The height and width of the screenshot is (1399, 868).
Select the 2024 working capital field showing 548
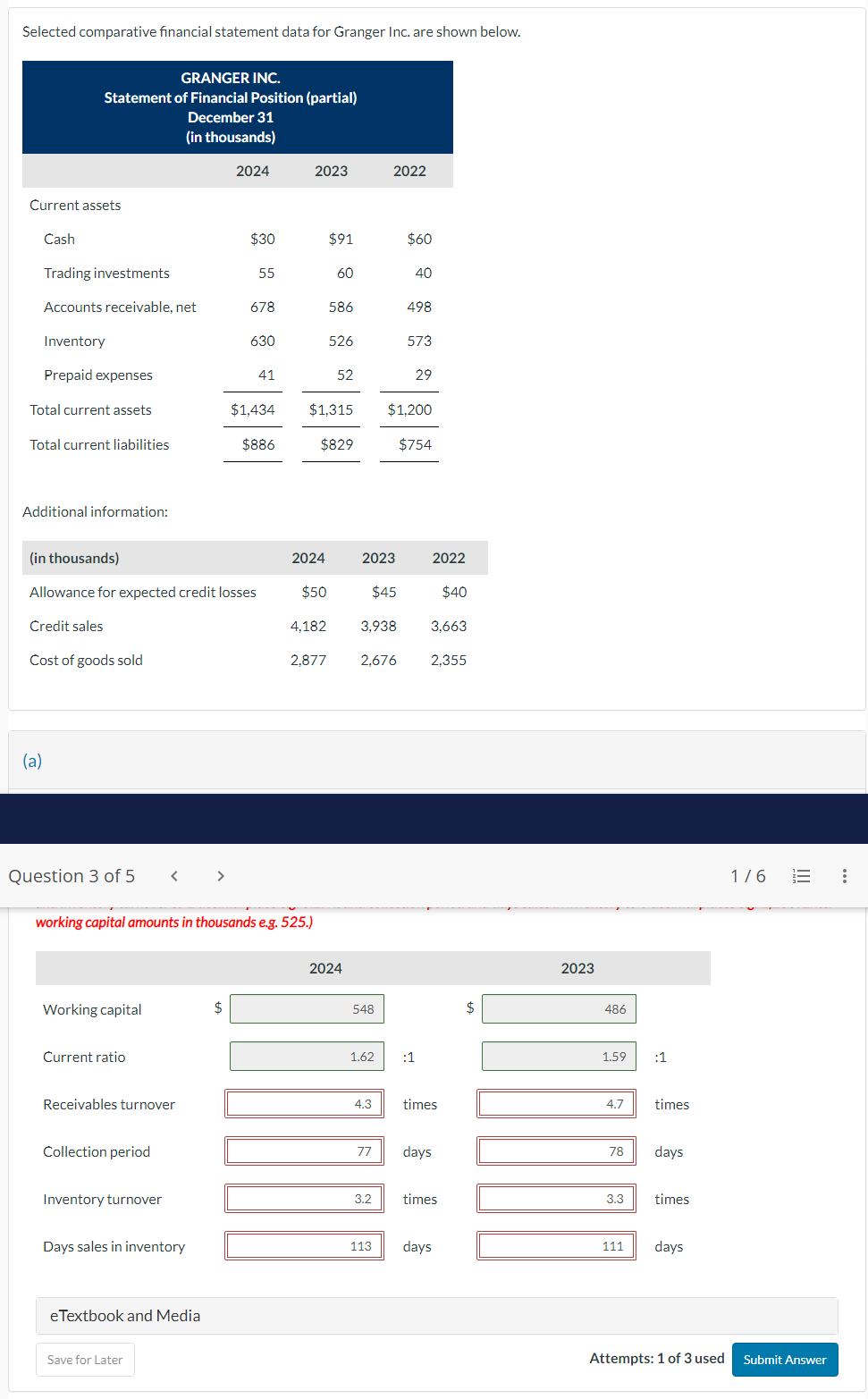click(307, 1008)
